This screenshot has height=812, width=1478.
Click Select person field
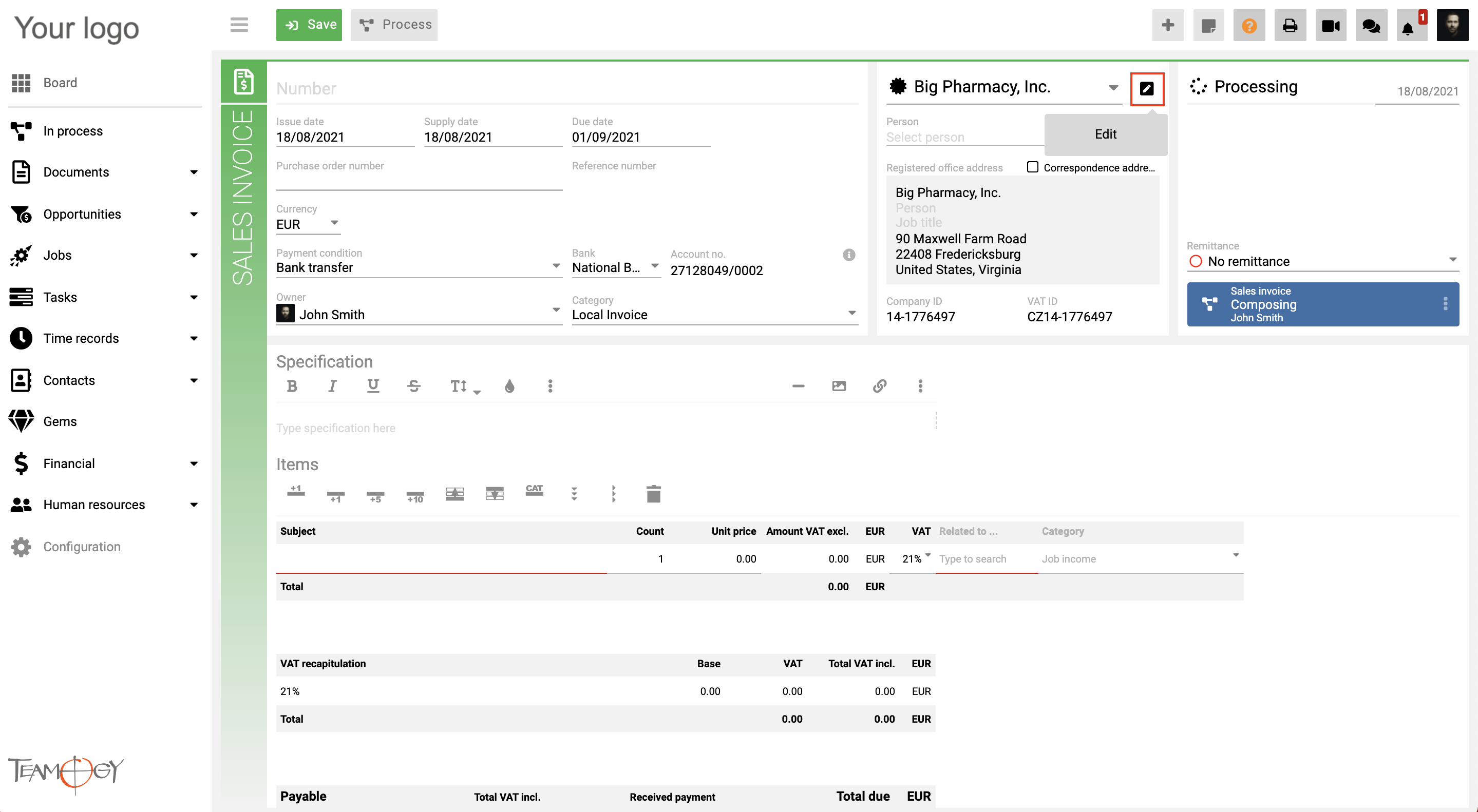964,137
